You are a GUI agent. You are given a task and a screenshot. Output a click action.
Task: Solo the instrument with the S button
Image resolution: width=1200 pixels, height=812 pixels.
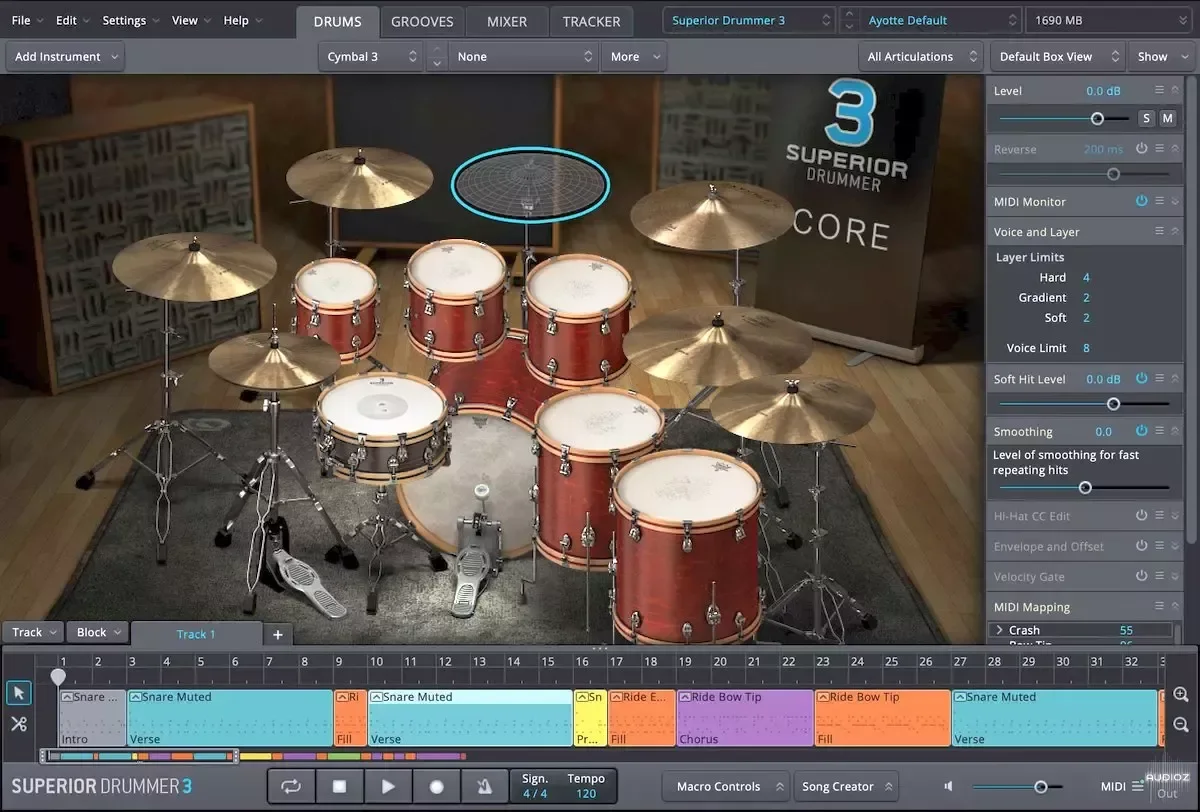click(x=1147, y=118)
